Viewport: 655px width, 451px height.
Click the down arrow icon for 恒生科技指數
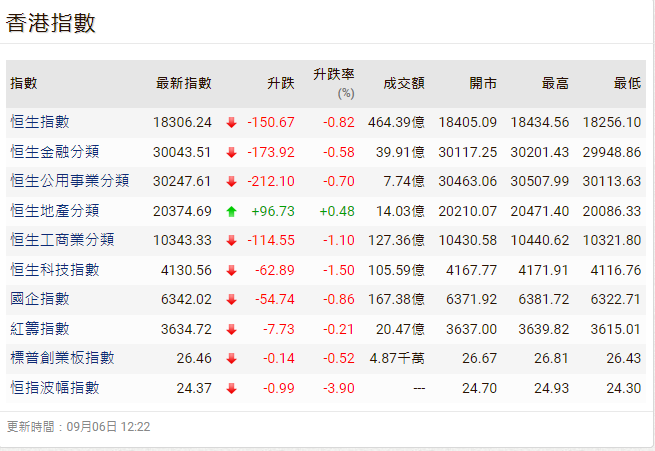[231, 270]
